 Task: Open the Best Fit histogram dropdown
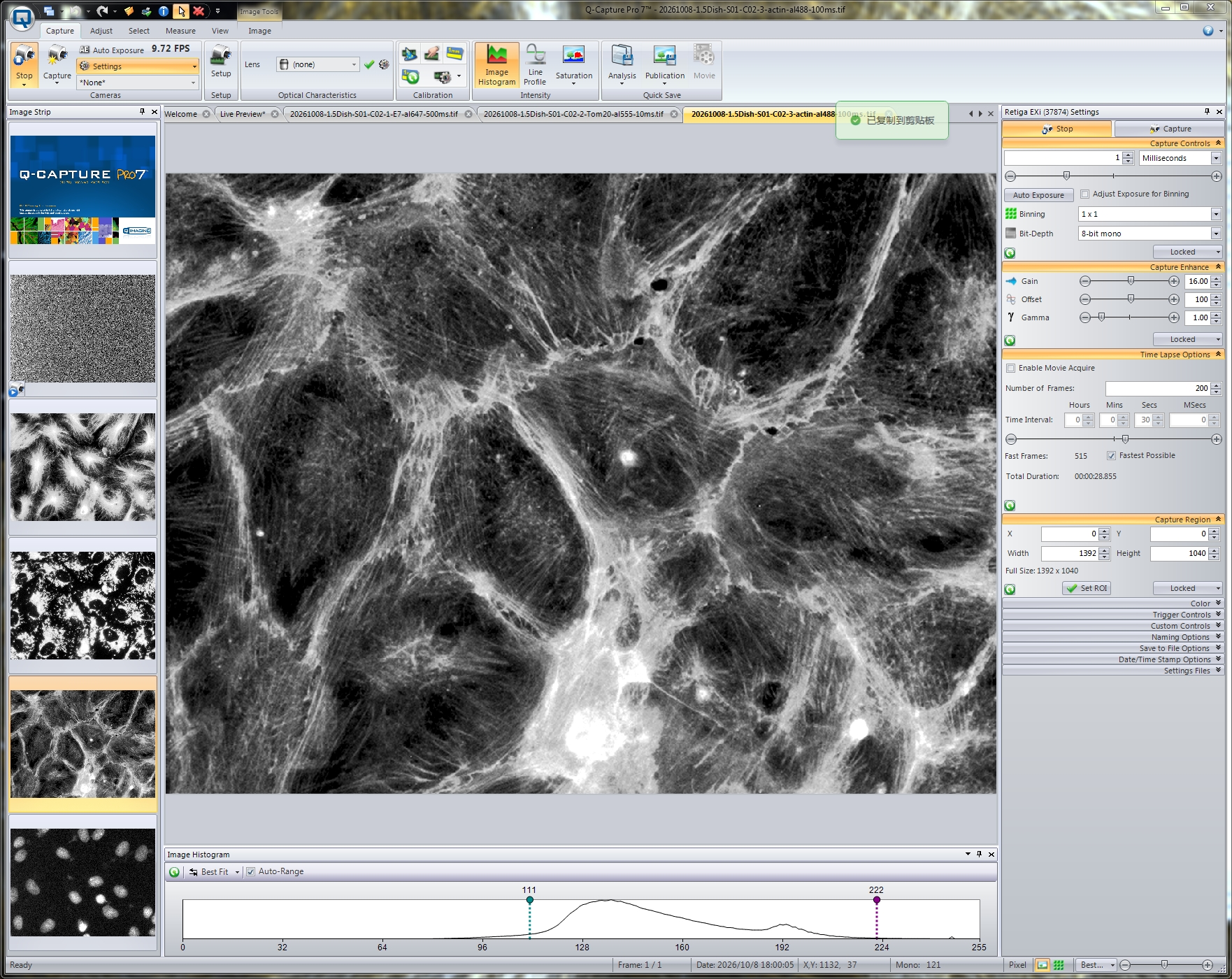(x=214, y=872)
